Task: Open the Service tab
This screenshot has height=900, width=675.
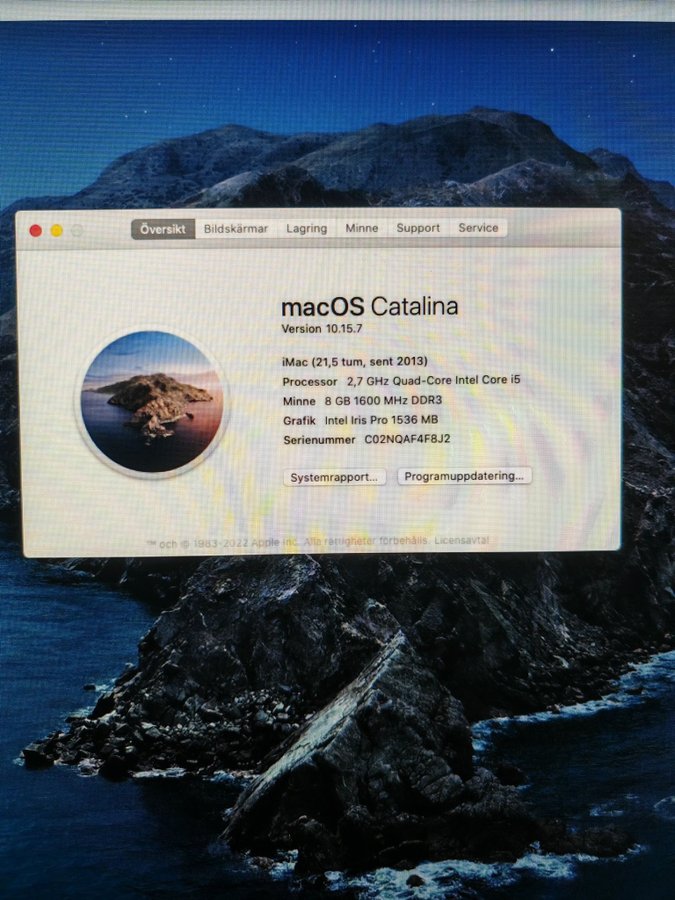Action: 478,229
